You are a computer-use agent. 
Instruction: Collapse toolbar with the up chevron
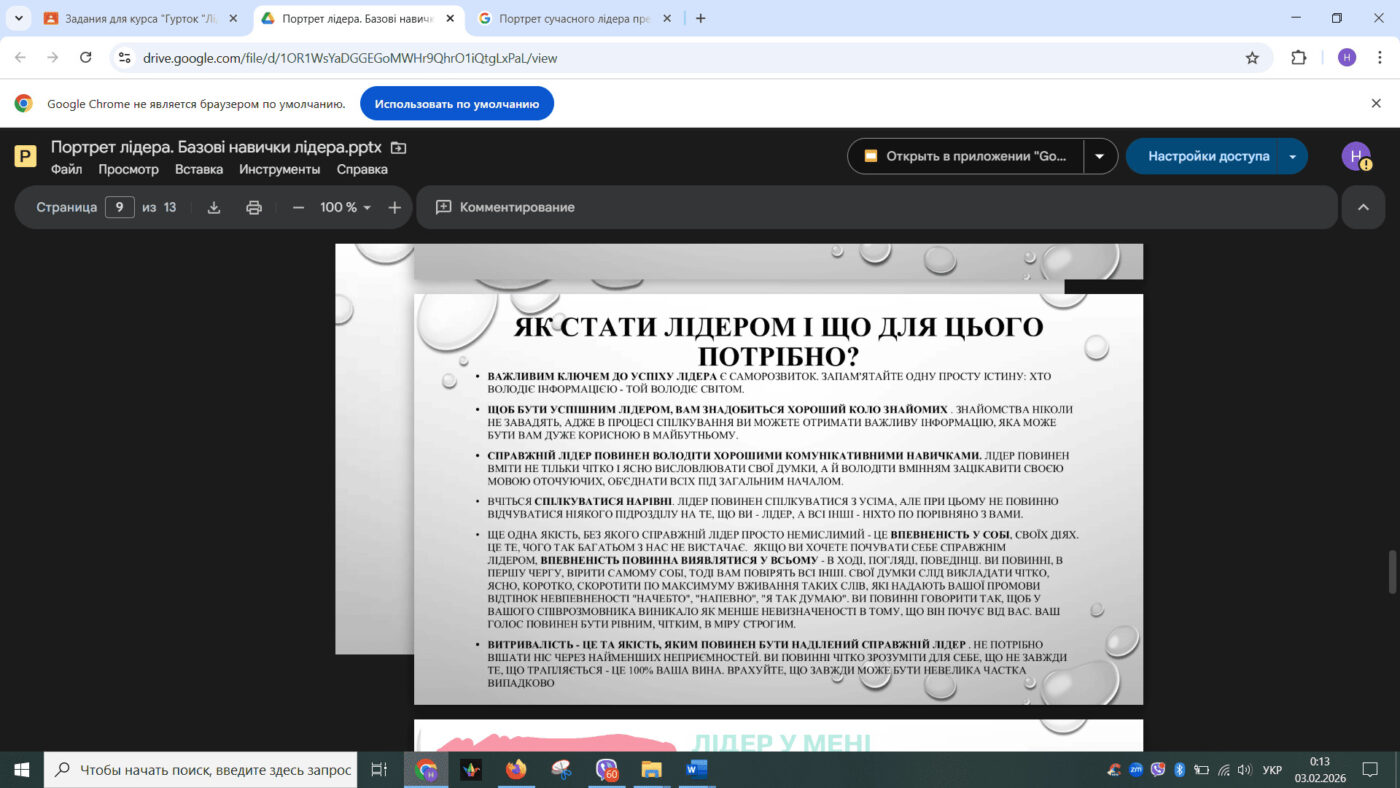coord(1363,207)
